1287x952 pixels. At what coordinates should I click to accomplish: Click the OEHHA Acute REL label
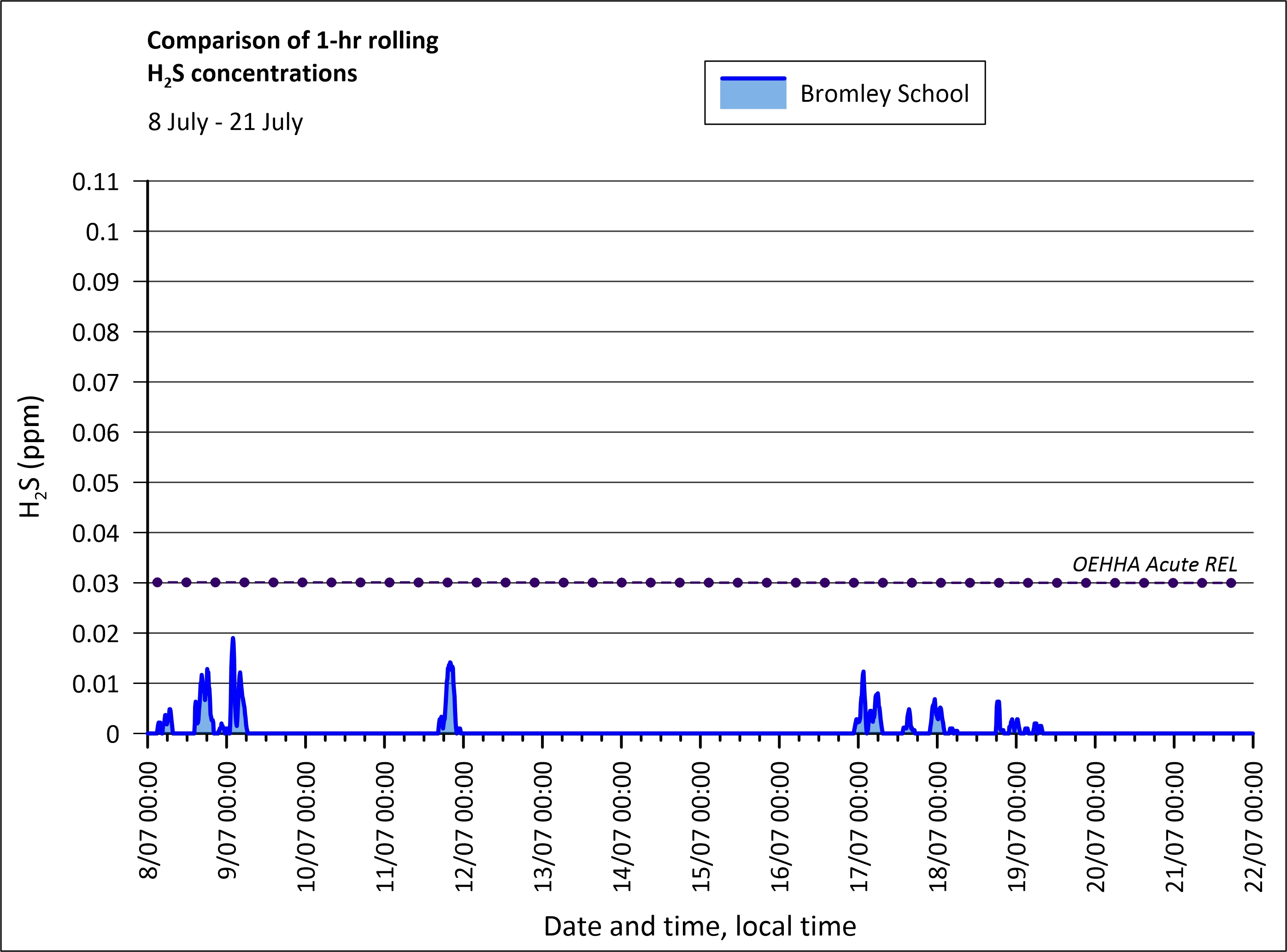click(1154, 564)
